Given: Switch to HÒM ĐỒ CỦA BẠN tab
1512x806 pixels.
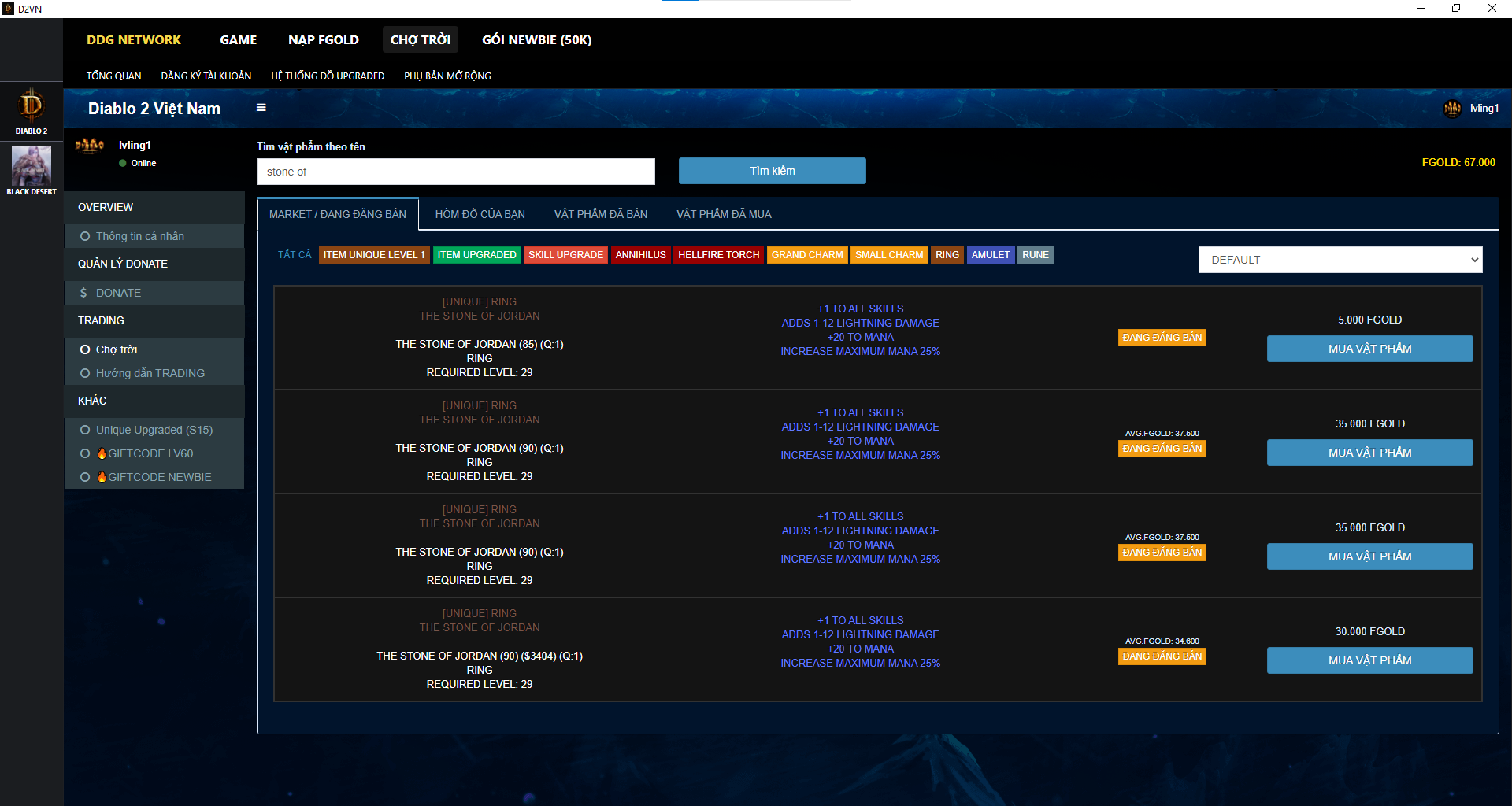Looking at the screenshot, I should point(480,214).
